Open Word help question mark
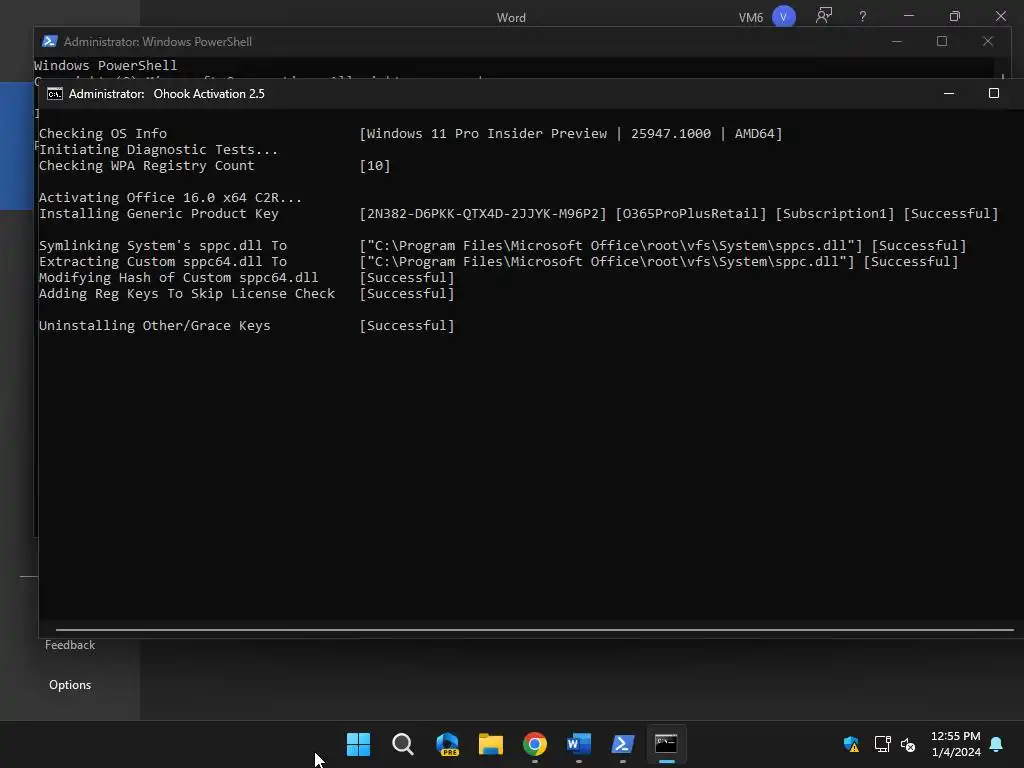Image resolution: width=1024 pixels, height=768 pixels. pos(863,16)
